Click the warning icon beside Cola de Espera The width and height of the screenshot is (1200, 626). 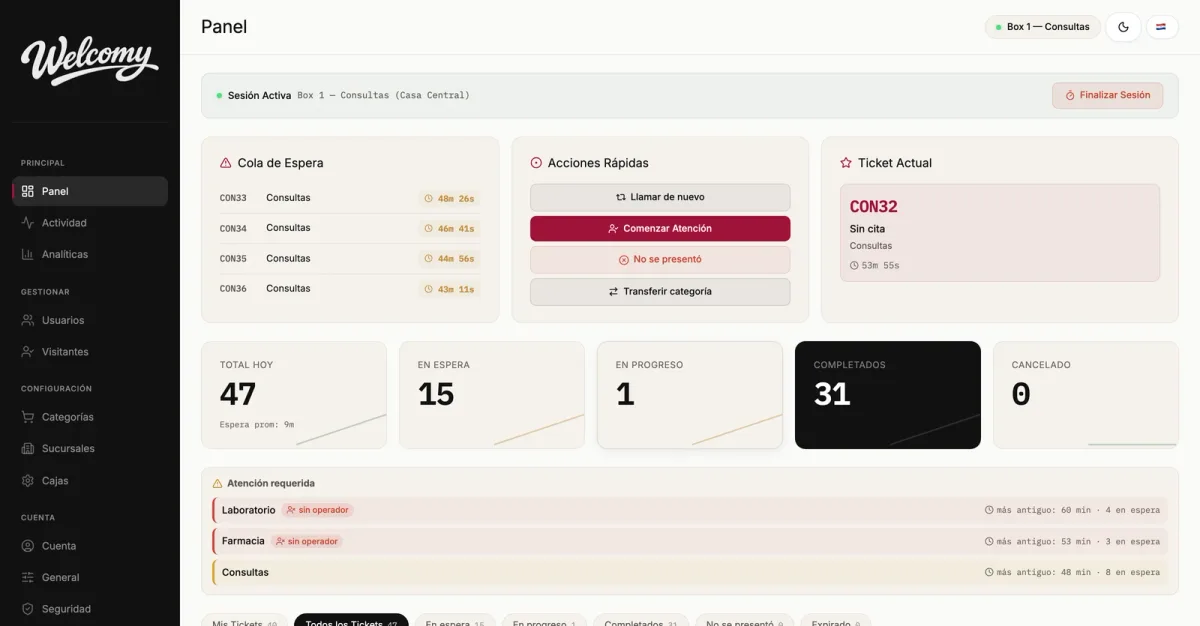pos(225,163)
